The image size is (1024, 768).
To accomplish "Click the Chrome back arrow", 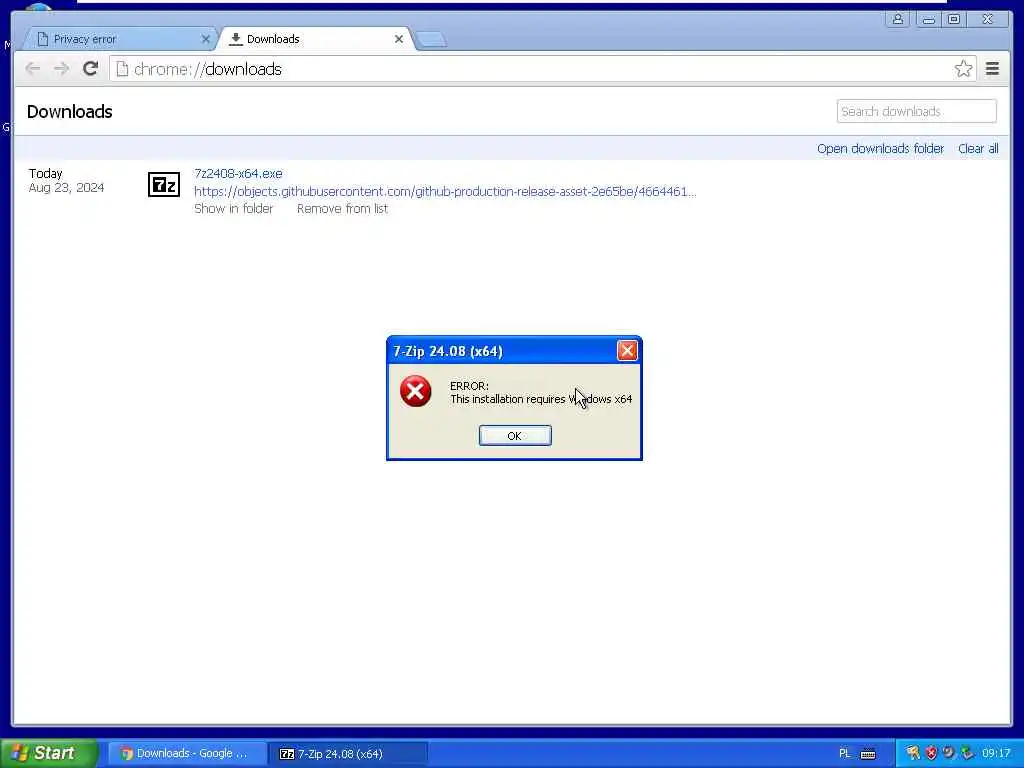I will (33, 69).
